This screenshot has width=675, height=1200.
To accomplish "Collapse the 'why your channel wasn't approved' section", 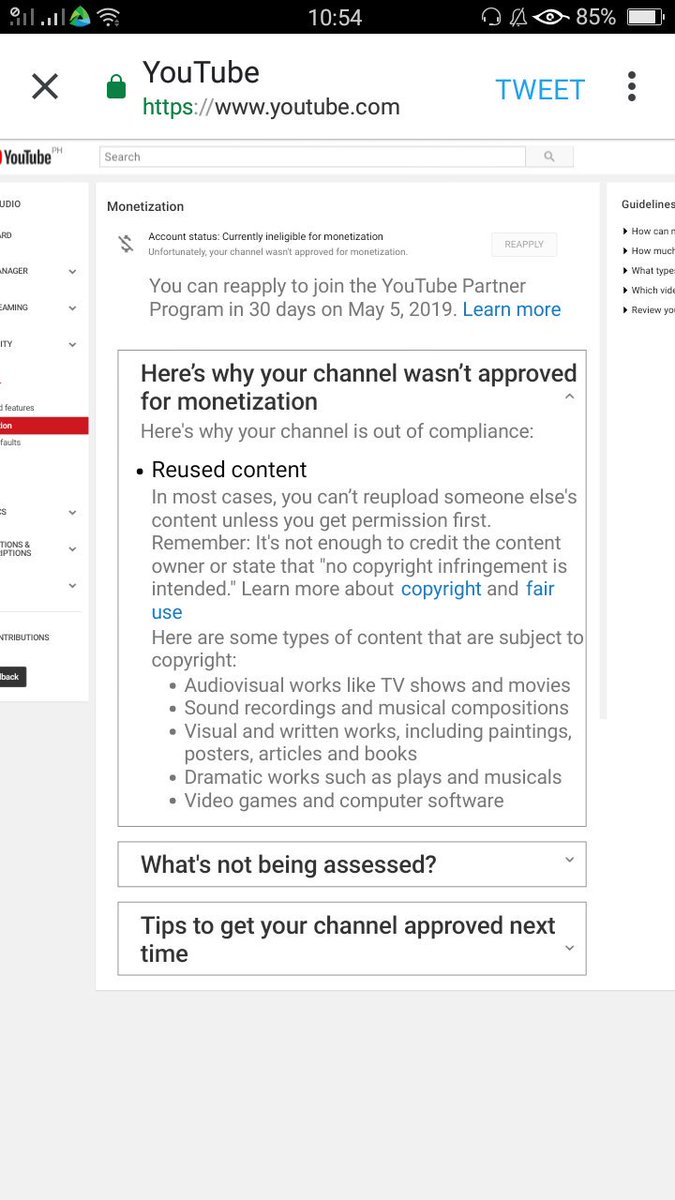I will coord(569,397).
